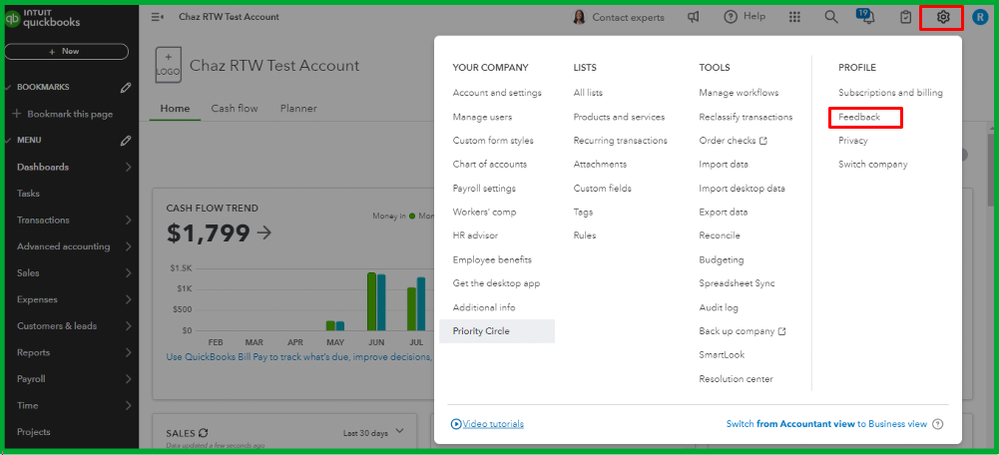The image size is (999, 455).
Task: Open Subscriptions and billing
Action: 891,92
